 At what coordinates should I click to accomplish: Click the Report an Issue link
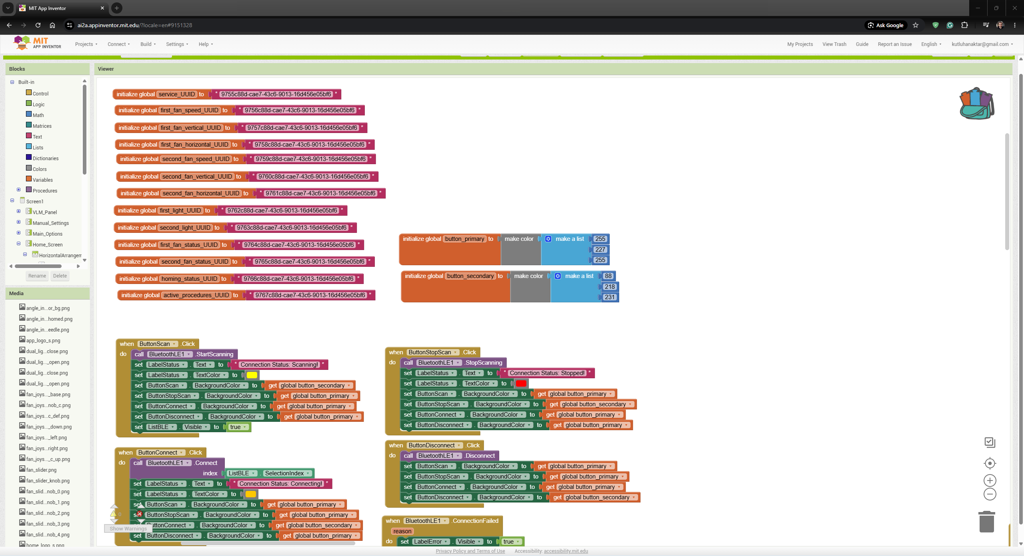(895, 44)
